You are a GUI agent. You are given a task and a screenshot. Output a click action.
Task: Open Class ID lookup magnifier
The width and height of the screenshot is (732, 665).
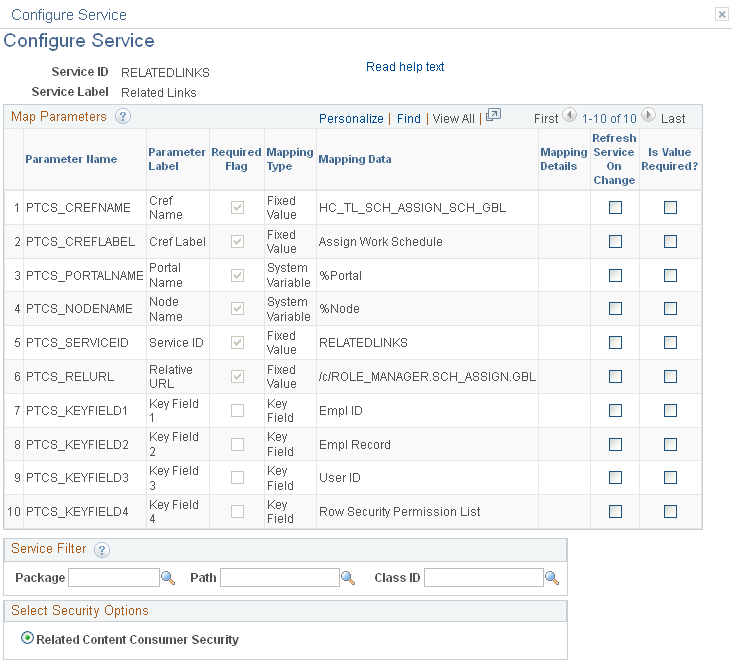[552, 578]
